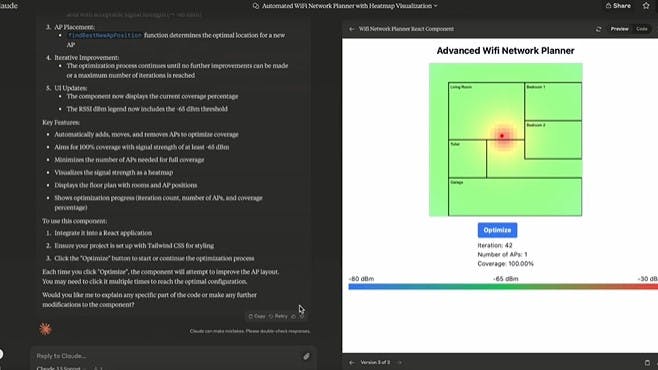This screenshot has height=370, width=658.
Task: Give thumbs up to response
Action: (293, 316)
